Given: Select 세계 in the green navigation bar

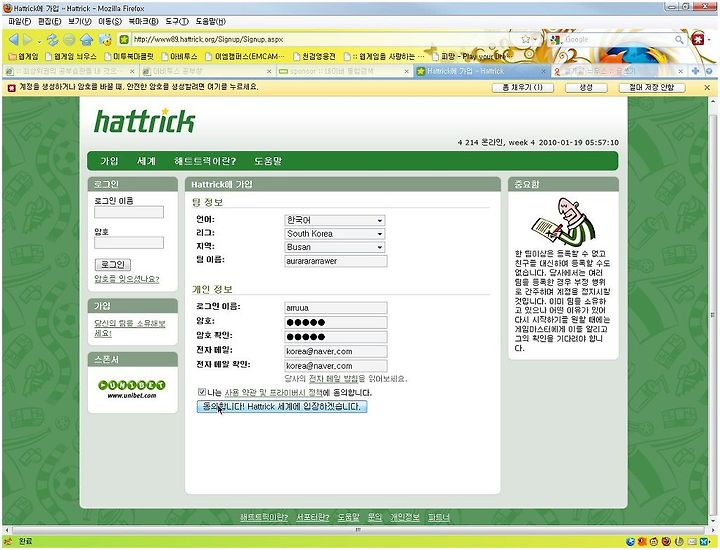Looking at the screenshot, I should (x=146, y=161).
